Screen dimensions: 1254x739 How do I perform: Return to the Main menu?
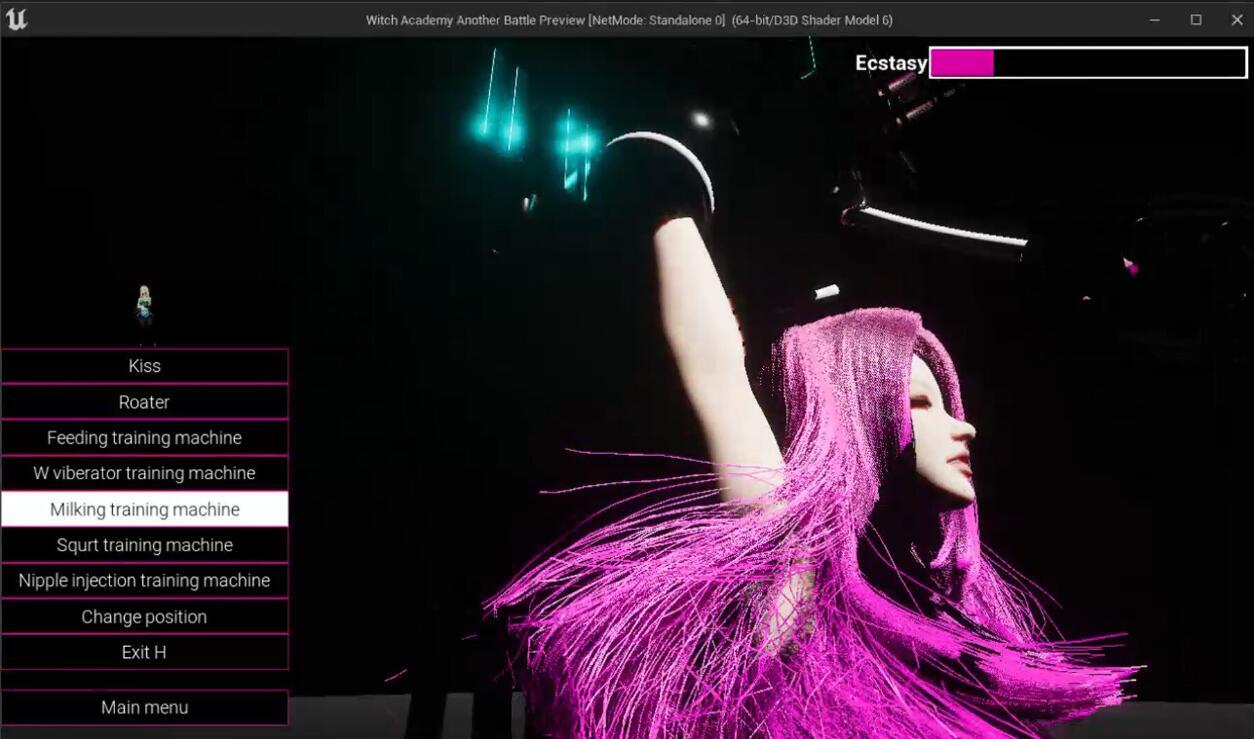(144, 707)
